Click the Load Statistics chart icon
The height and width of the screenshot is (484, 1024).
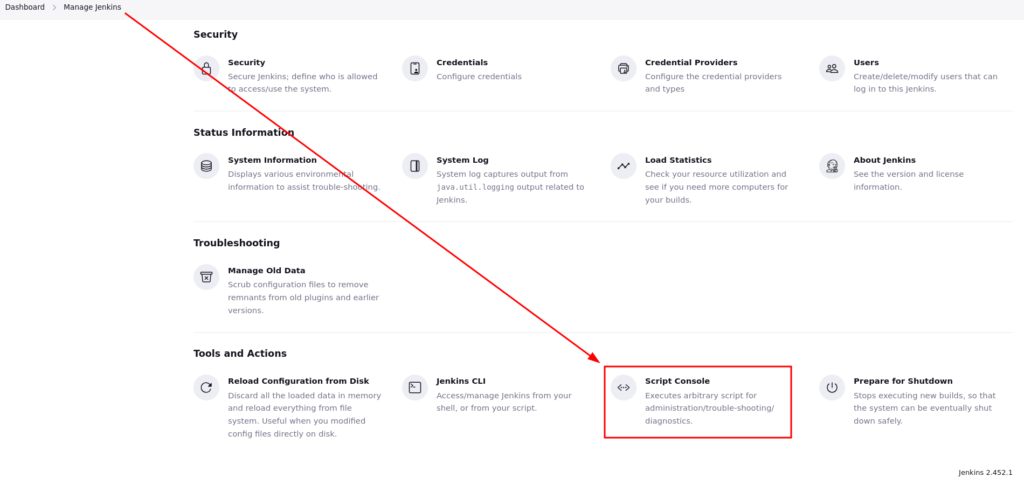[623, 166]
